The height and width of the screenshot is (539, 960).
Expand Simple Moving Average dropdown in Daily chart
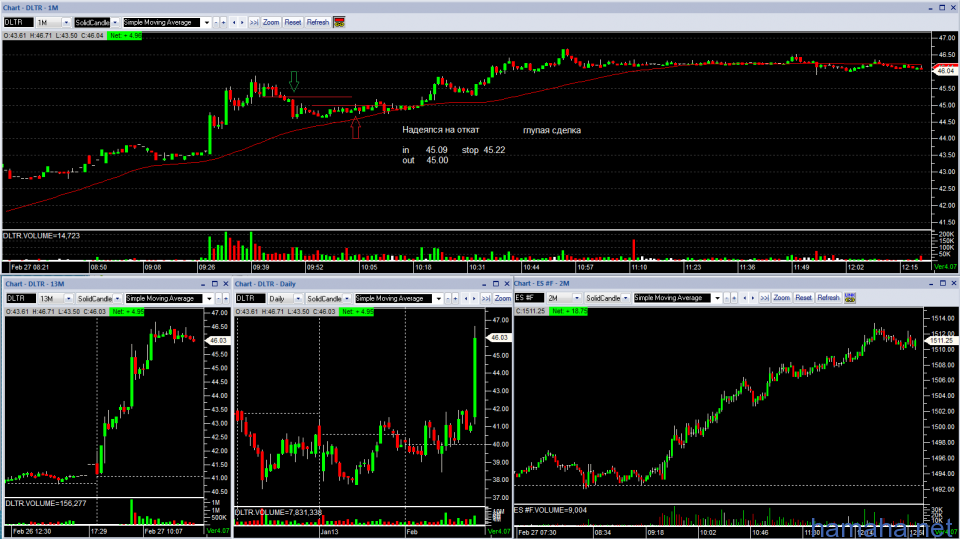438,298
